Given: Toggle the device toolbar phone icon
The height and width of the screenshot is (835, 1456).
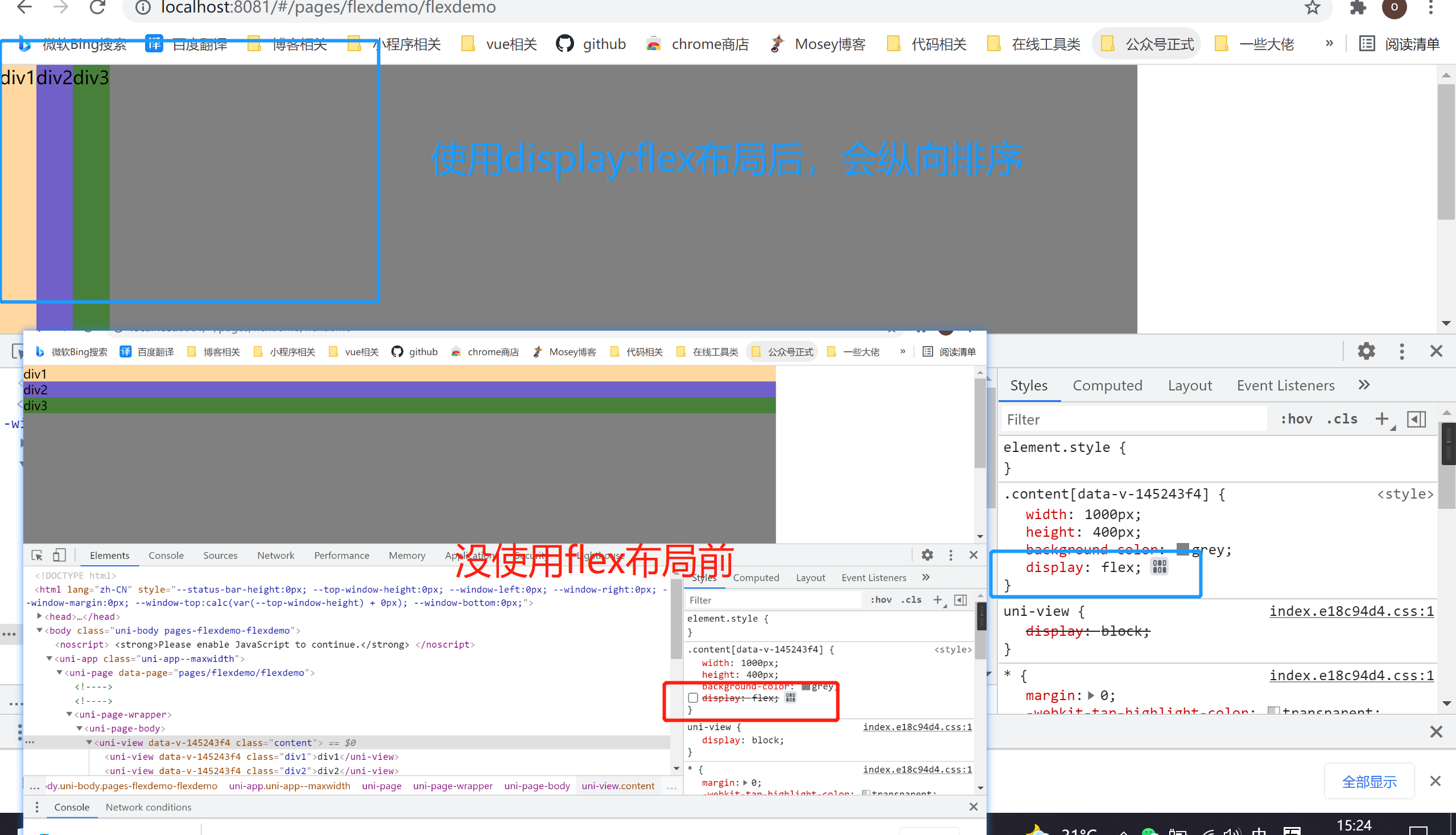Looking at the screenshot, I should (59, 555).
